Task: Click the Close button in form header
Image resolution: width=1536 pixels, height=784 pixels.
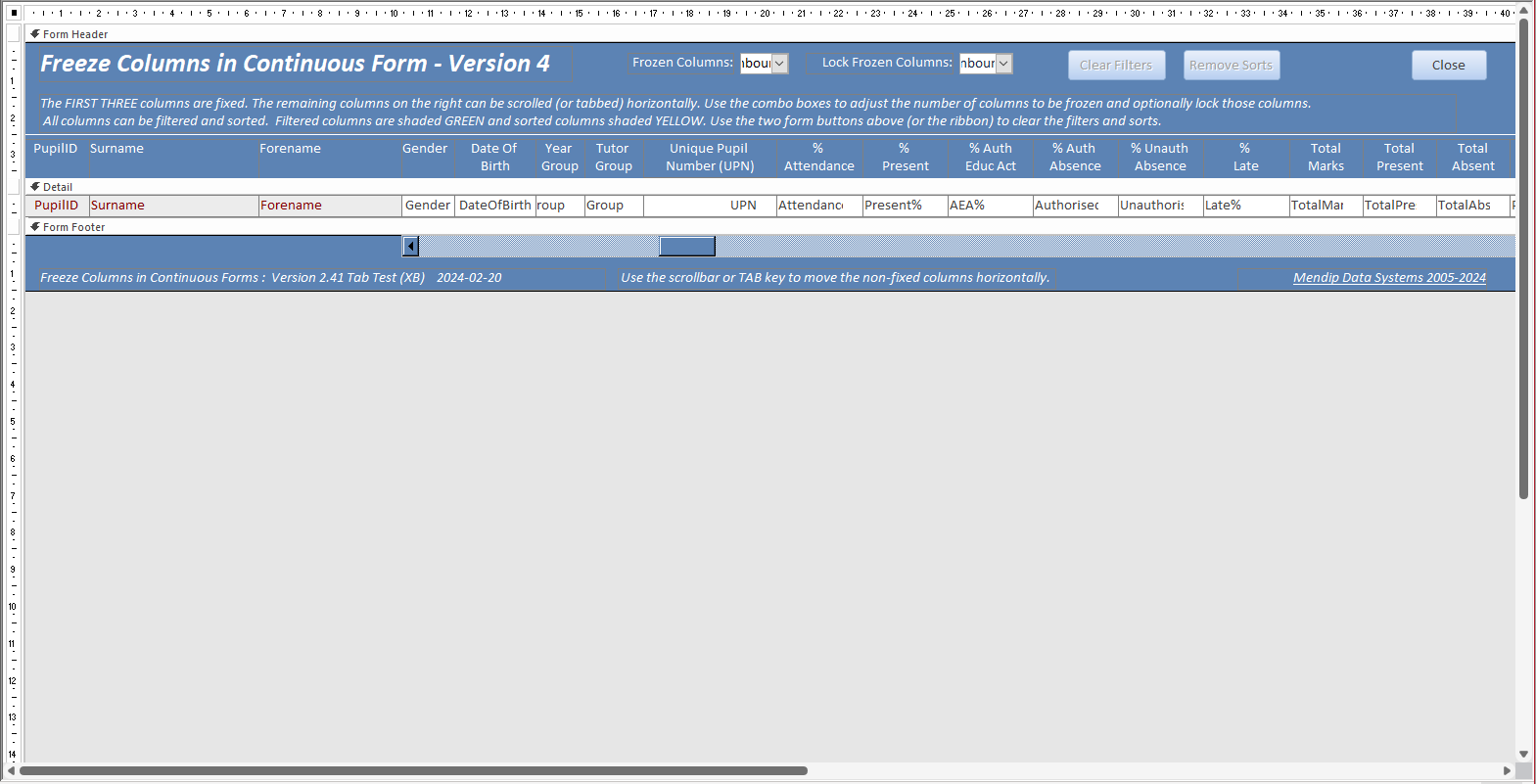Action: click(x=1449, y=66)
